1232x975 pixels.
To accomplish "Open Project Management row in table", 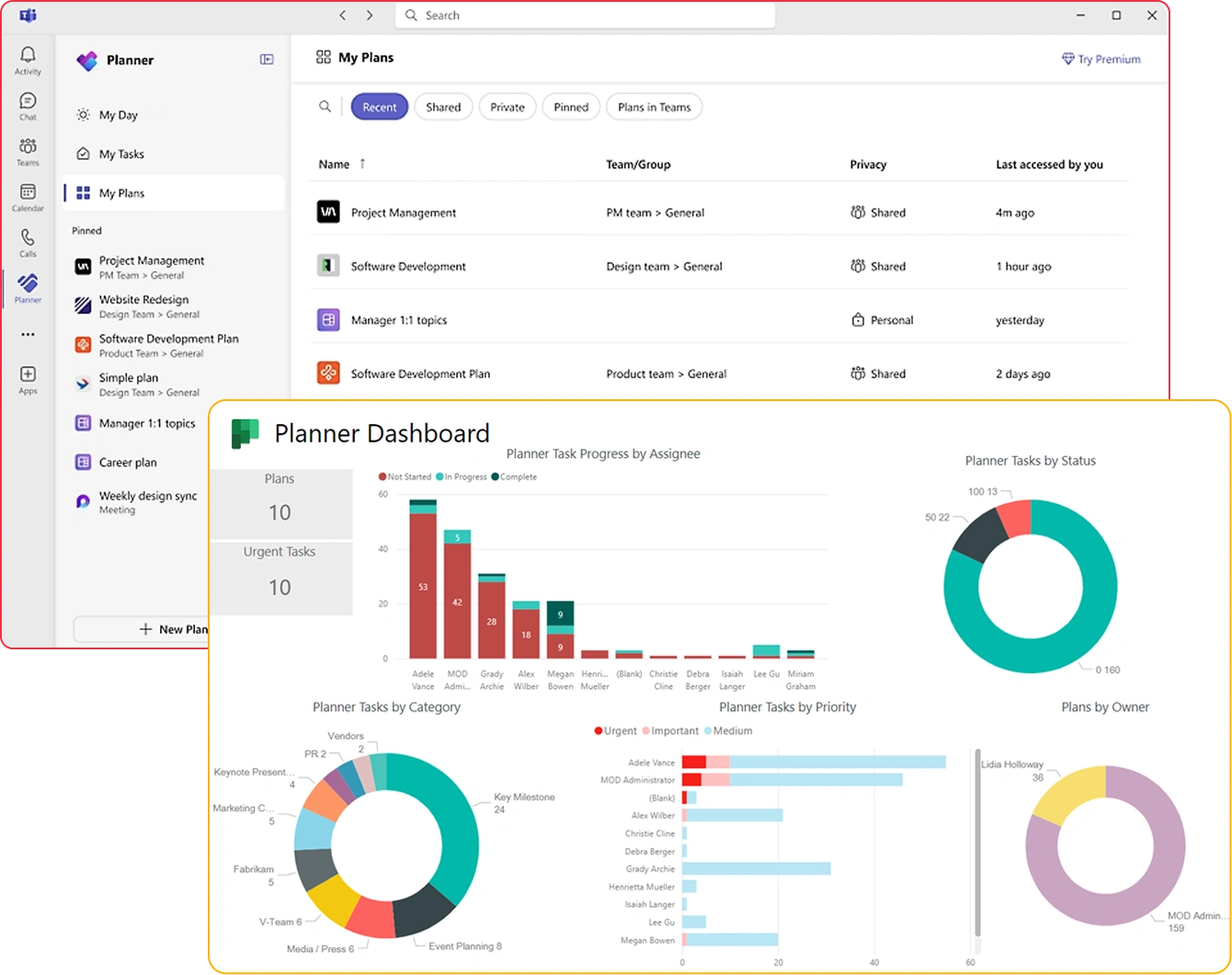I will 723,212.
